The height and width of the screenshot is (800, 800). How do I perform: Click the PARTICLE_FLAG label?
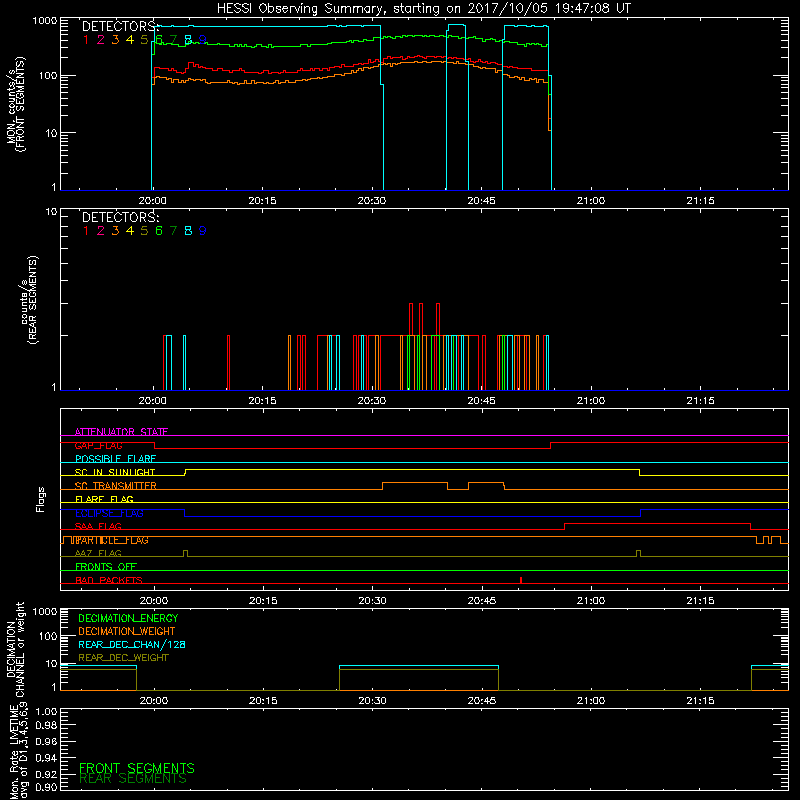[x=112, y=540]
